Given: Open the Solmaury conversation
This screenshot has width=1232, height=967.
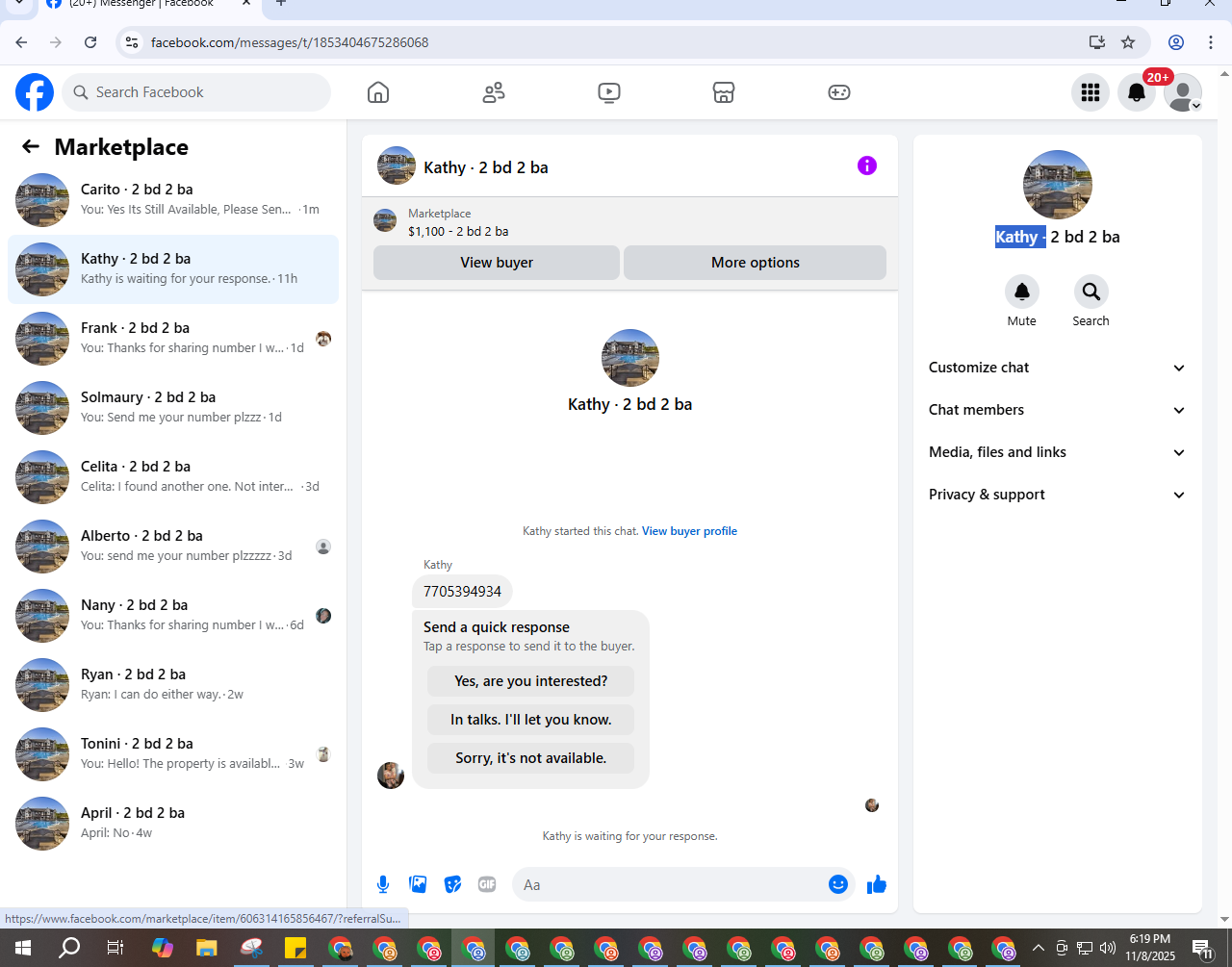Looking at the screenshot, I should [x=173, y=408].
